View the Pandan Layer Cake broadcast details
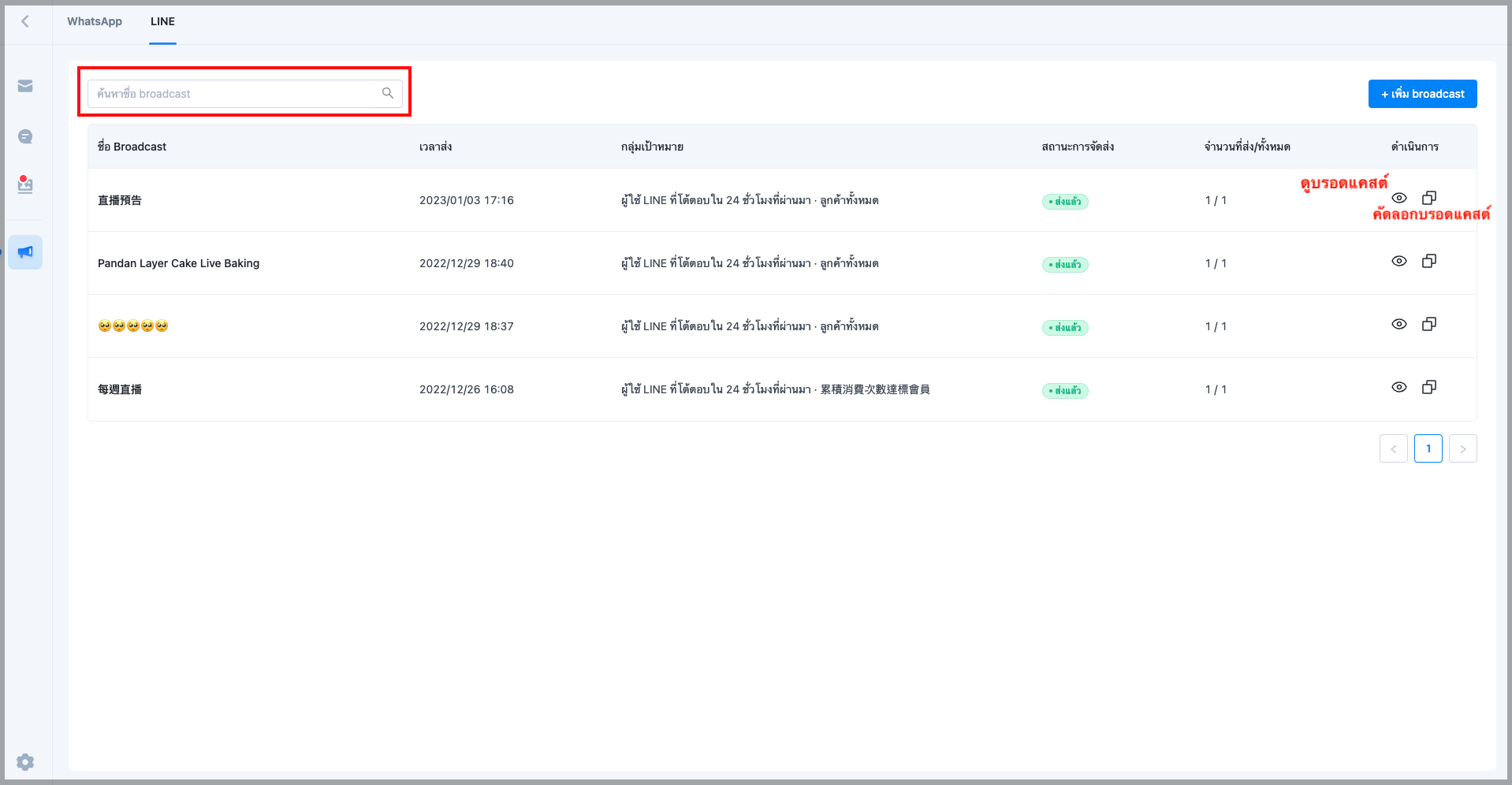 pos(1398,261)
